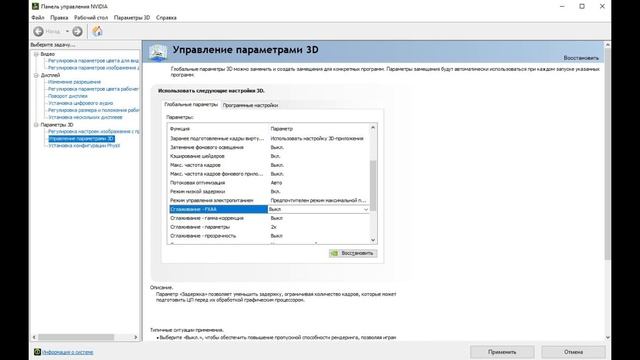Image resolution: width=640 pixels, height=360 pixels.
Task: Click the settings list vertical scrollbar thumb
Action: [373, 186]
